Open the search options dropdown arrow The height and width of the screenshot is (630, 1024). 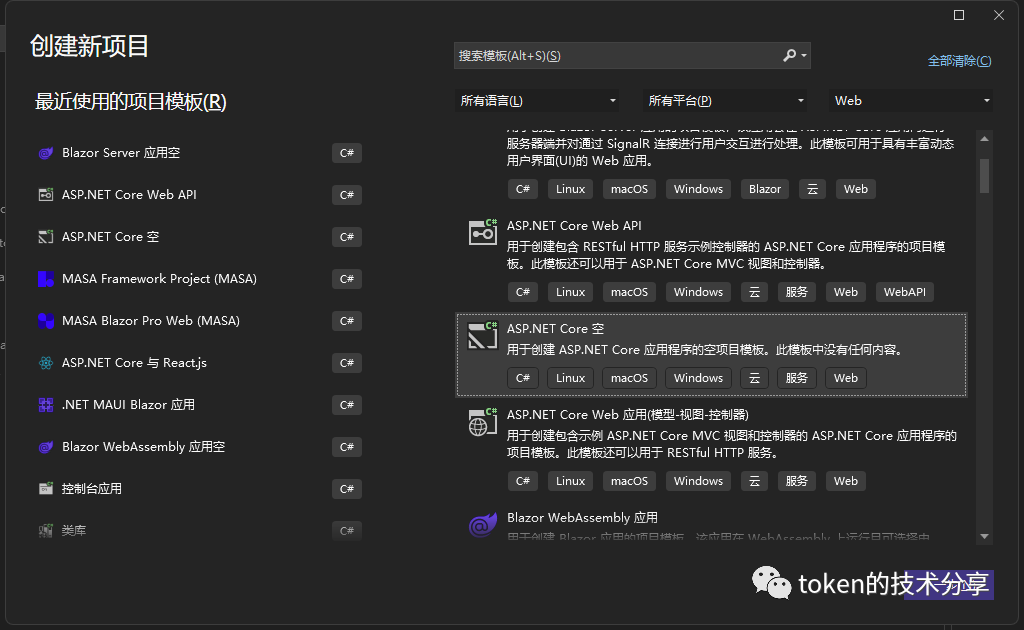[x=804, y=56]
